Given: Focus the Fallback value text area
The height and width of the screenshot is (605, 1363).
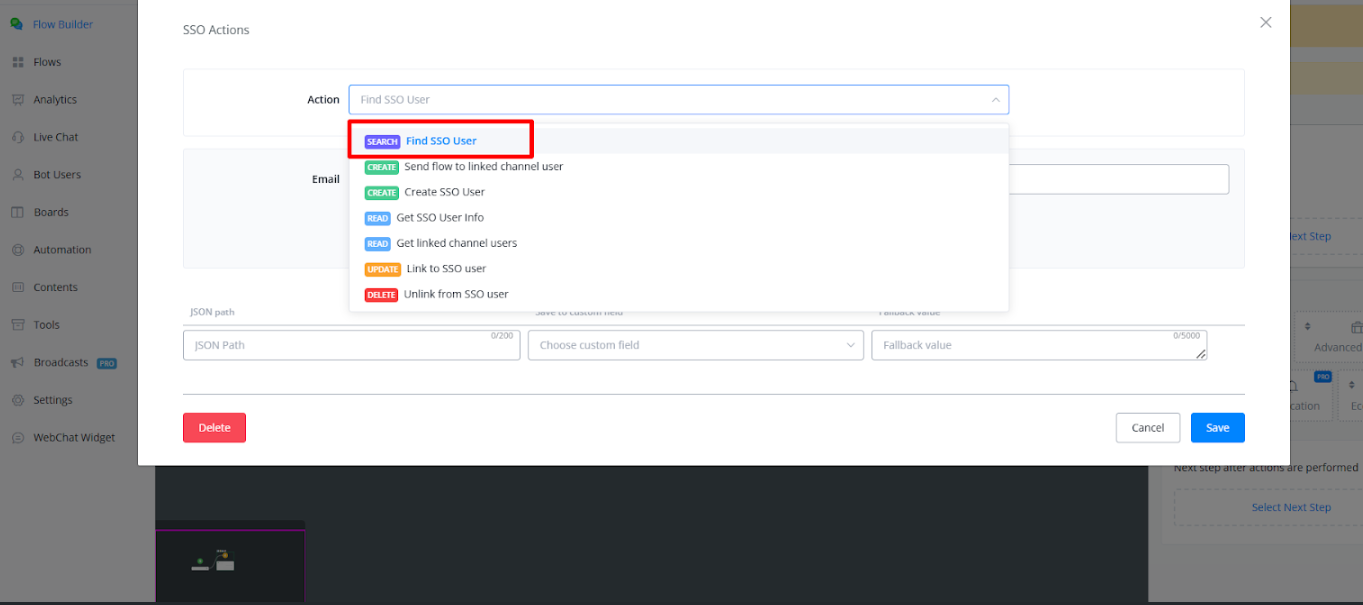Looking at the screenshot, I should (1037, 346).
